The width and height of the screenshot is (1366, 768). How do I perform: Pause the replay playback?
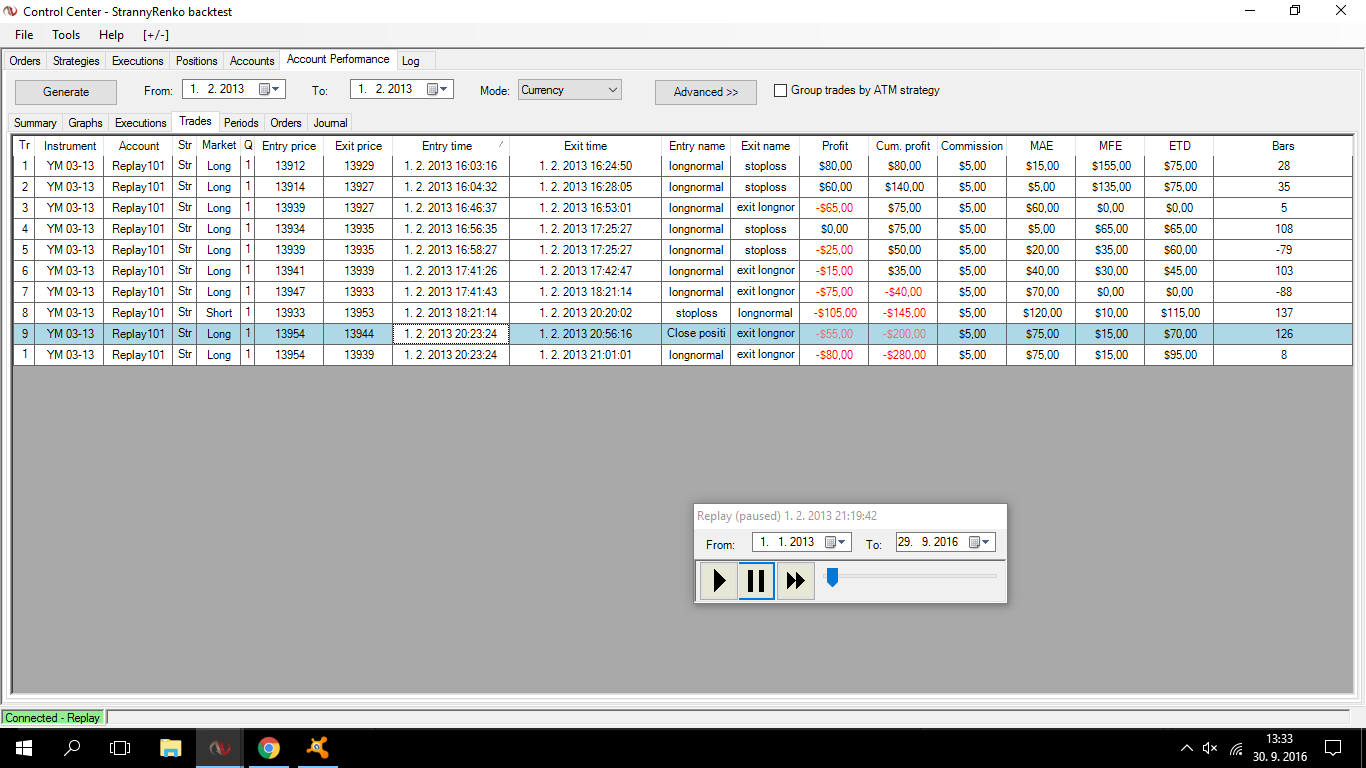point(757,581)
